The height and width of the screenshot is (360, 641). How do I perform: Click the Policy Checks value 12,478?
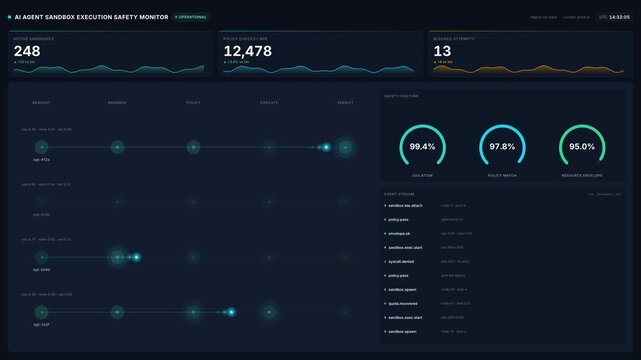pos(247,51)
